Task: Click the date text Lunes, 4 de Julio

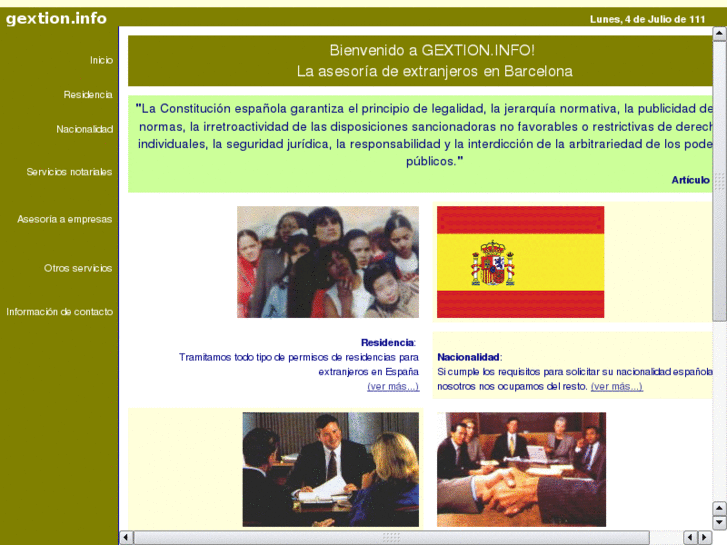Action: [x=647, y=19]
